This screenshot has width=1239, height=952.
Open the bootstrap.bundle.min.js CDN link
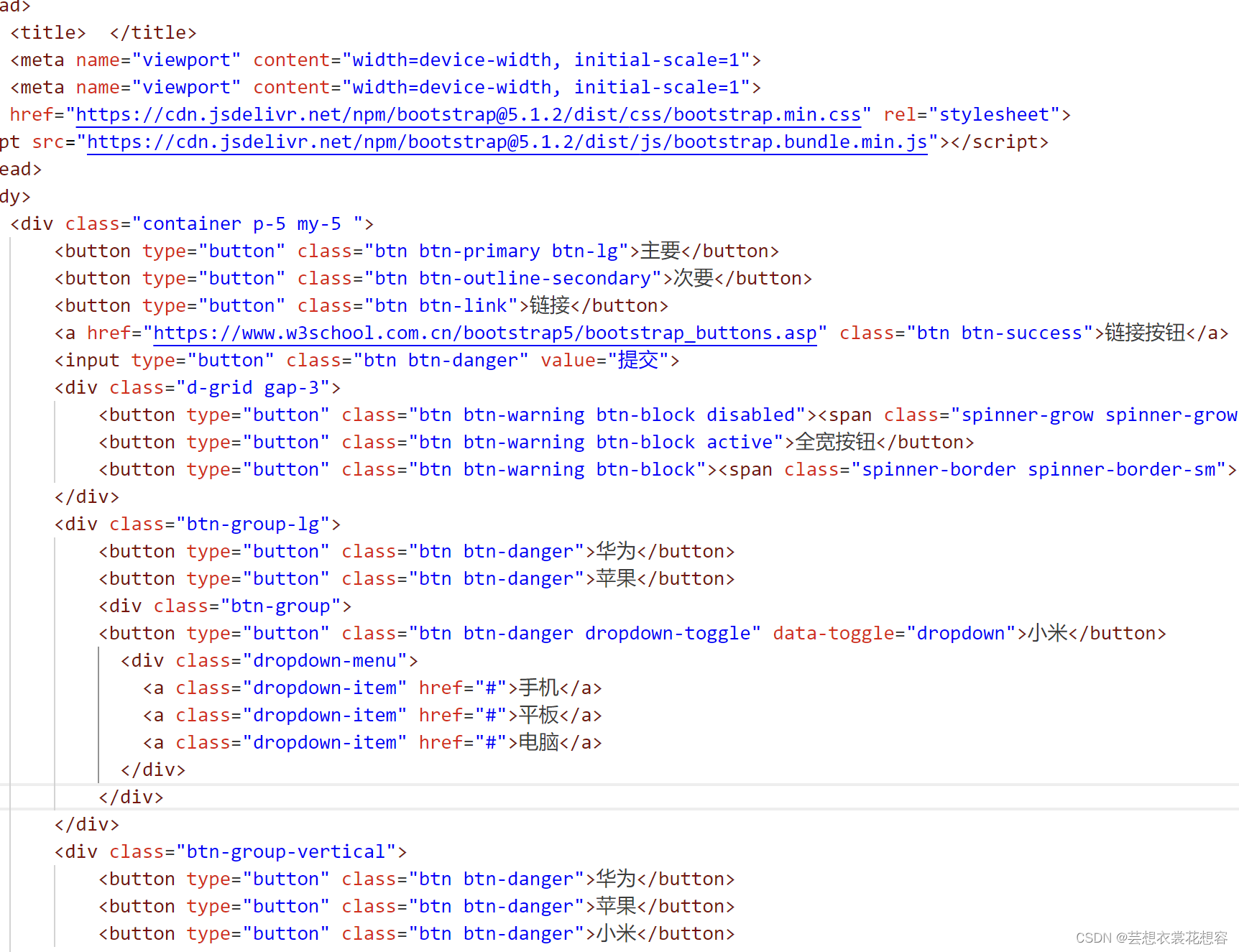click(507, 142)
